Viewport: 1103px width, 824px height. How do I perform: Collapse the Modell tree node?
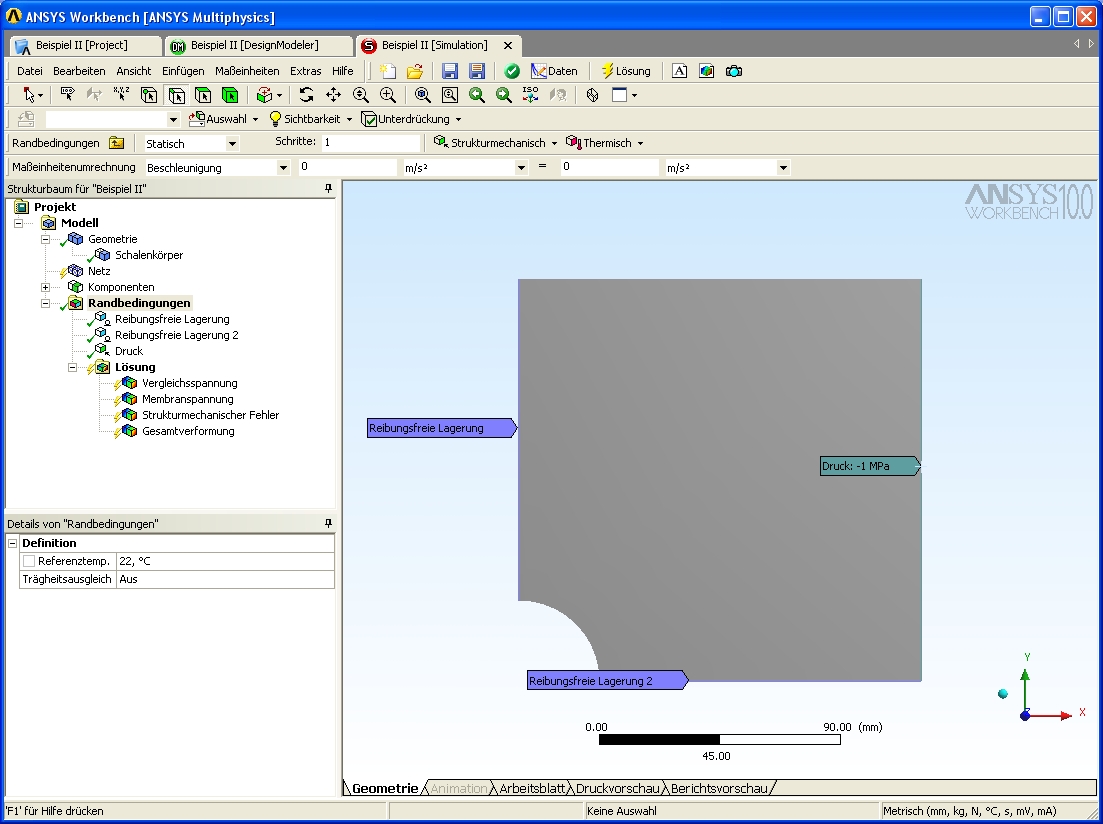(18, 223)
